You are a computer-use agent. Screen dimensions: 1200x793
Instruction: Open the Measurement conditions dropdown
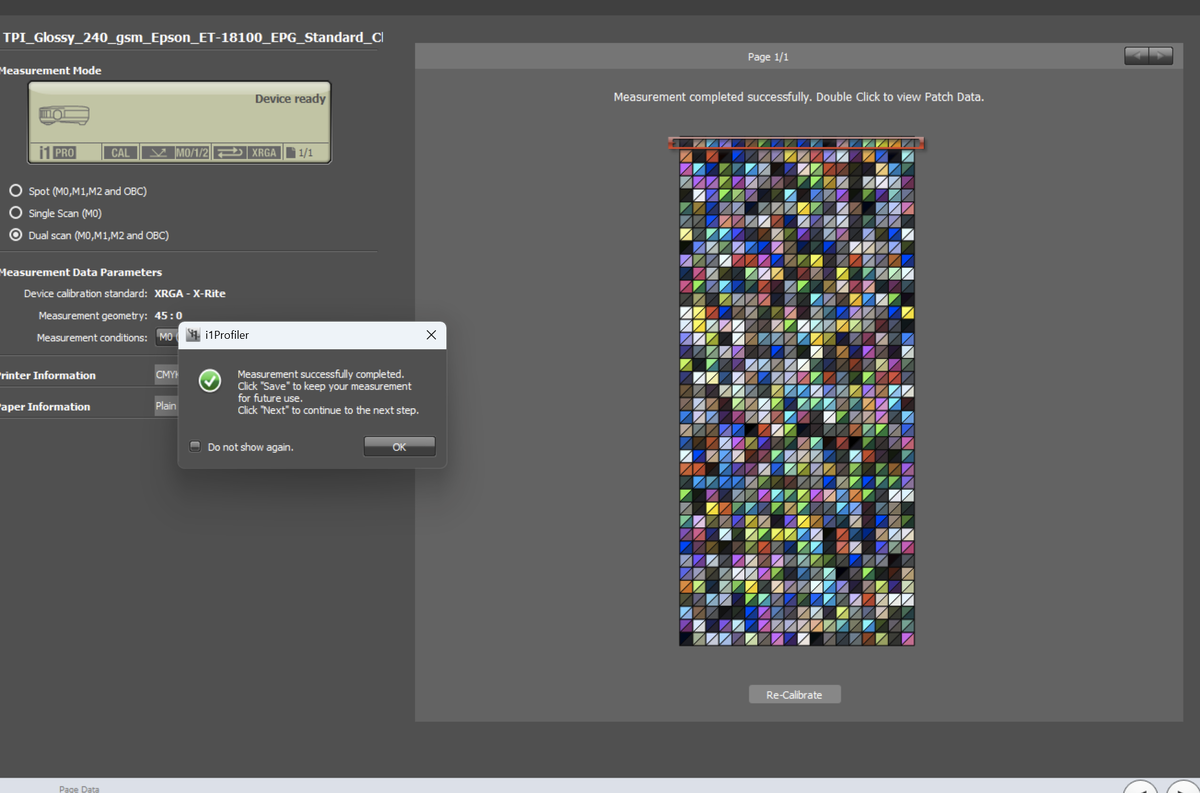pyautogui.click(x=166, y=338)
